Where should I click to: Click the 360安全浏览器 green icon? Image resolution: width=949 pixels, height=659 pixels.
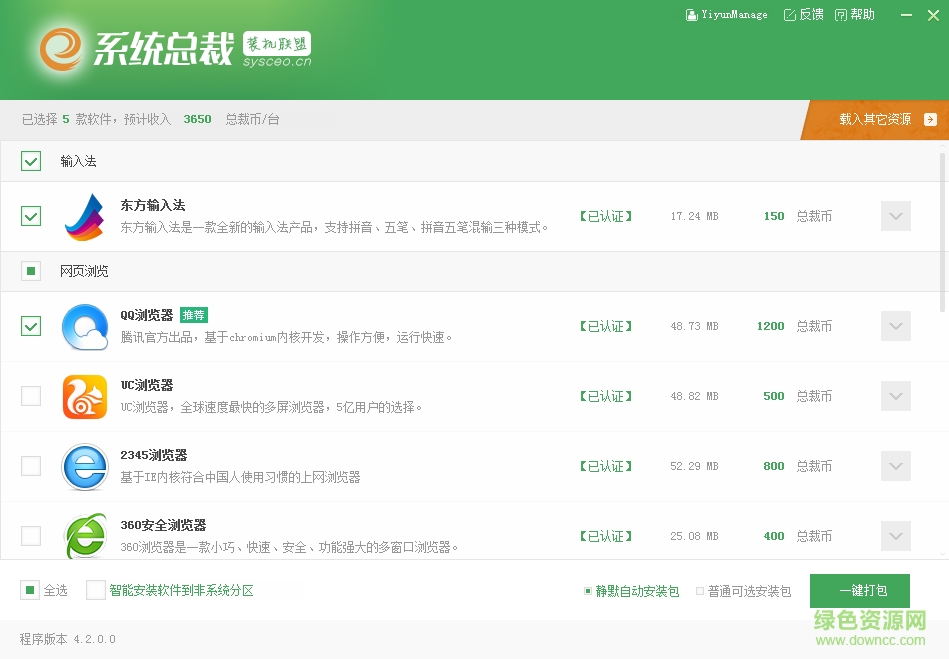pos(85,536)
